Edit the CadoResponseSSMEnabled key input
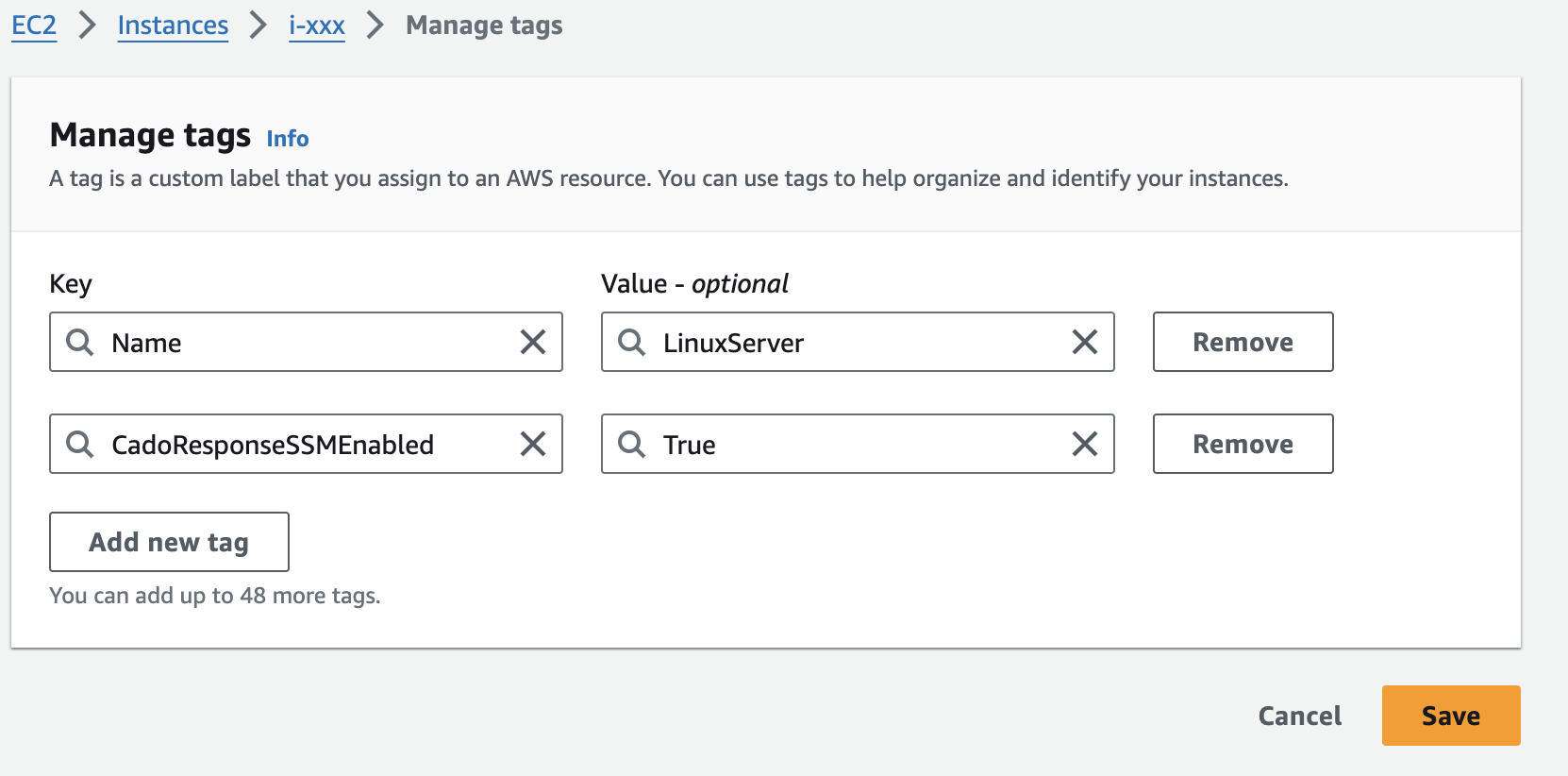 coord(306,444)
